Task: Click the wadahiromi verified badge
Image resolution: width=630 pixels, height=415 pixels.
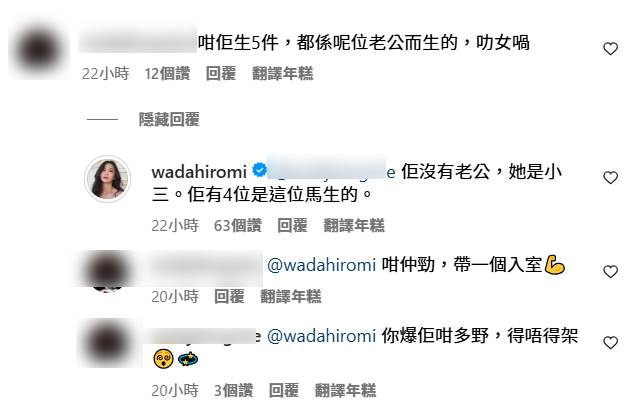Action: click(259, 170)
